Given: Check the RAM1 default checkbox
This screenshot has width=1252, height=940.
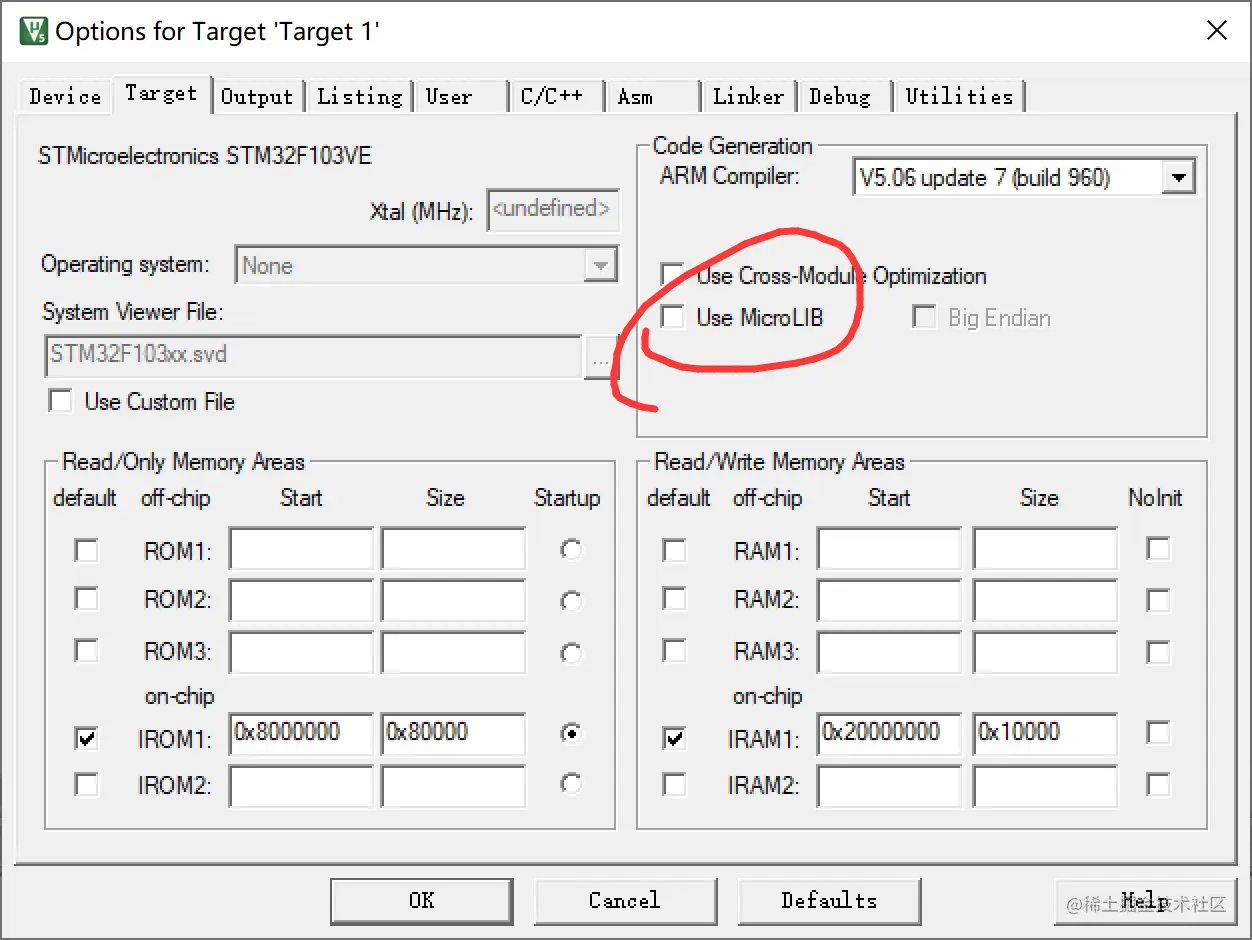Looking at the screenshot, I should (x=675, y=550).
